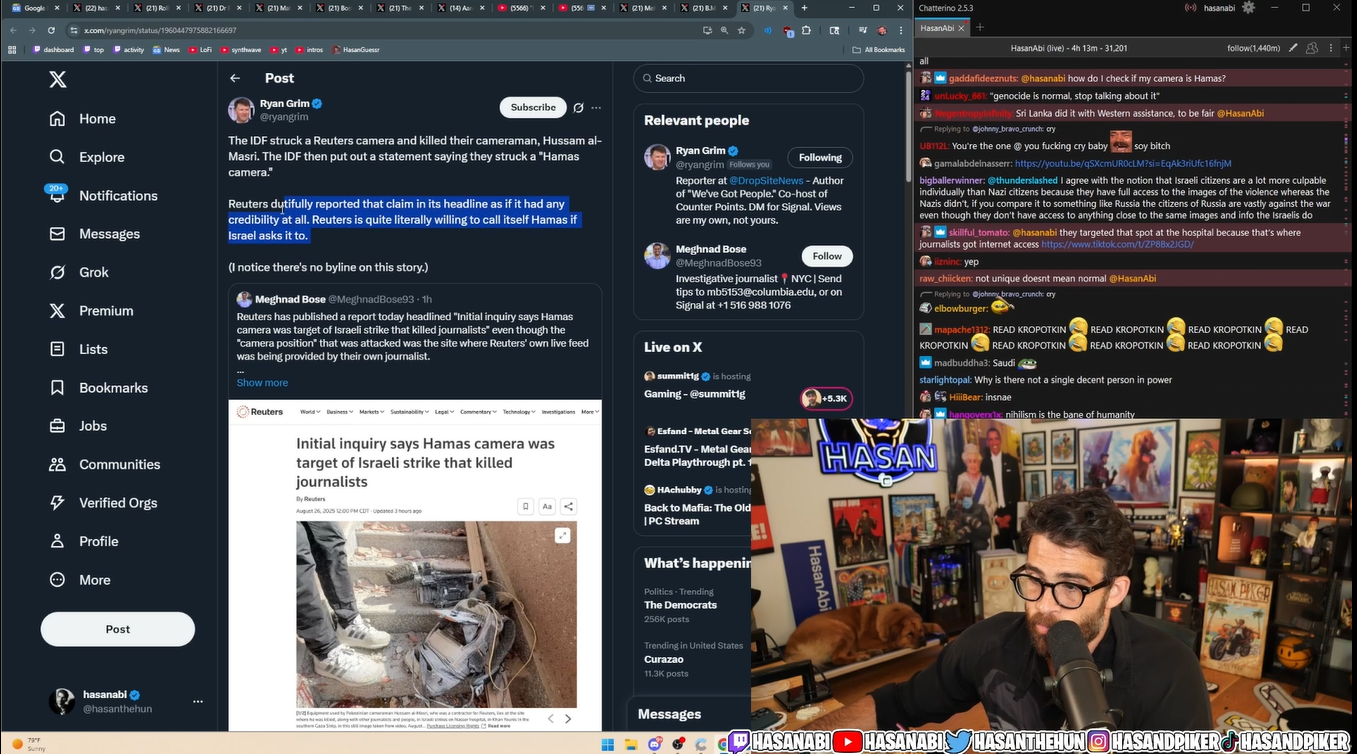The height and width of the screenshot is (754, 1357).
Task: Reload the page in the browser
Action: pyautogui.click(x=51, y=30)
